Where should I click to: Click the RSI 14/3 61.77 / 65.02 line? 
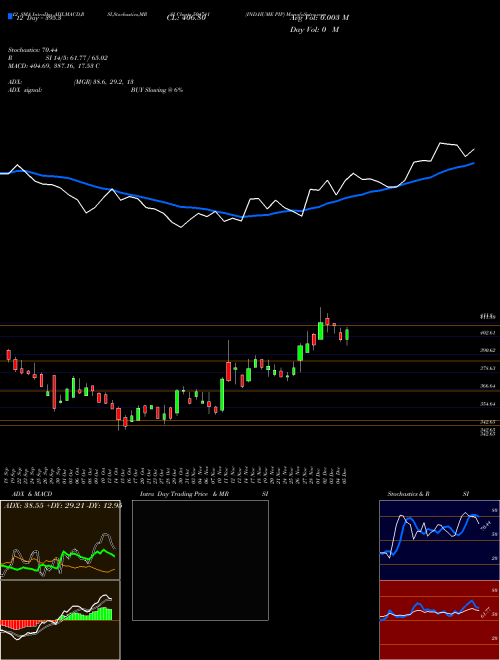[58, 58]
